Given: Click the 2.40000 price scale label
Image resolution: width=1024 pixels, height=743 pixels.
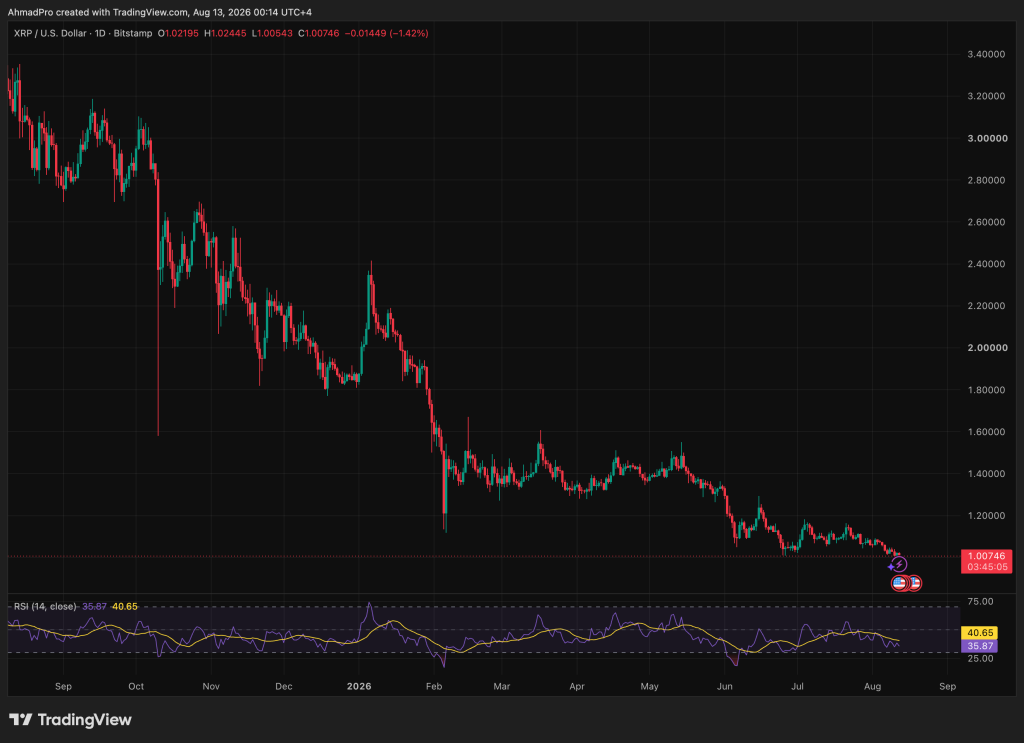Looking at the screenshot, I should [x=986, y=264].
